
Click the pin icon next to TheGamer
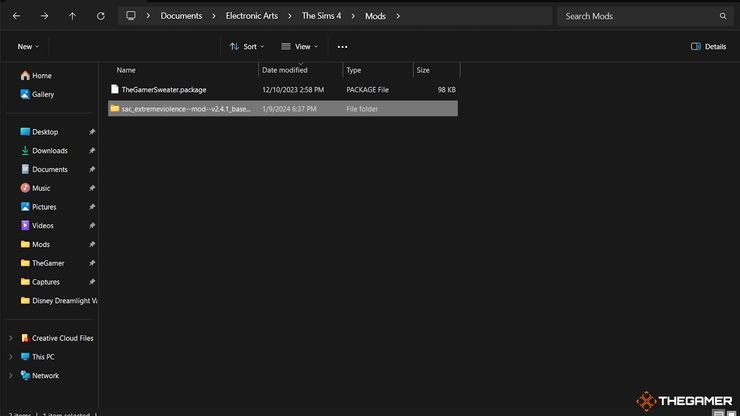(x=92, y=263)
